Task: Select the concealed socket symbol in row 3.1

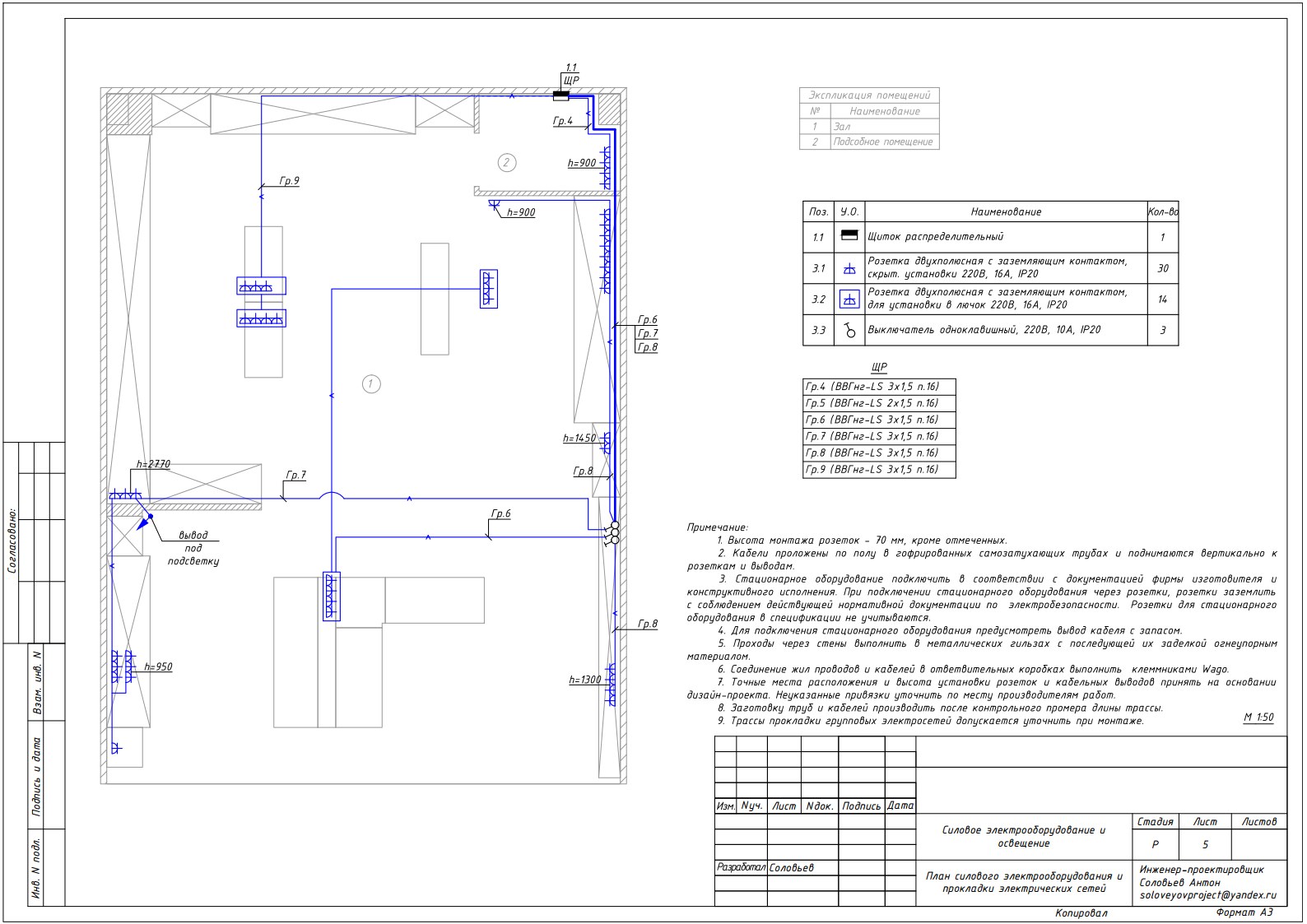Action: [849, 268]
